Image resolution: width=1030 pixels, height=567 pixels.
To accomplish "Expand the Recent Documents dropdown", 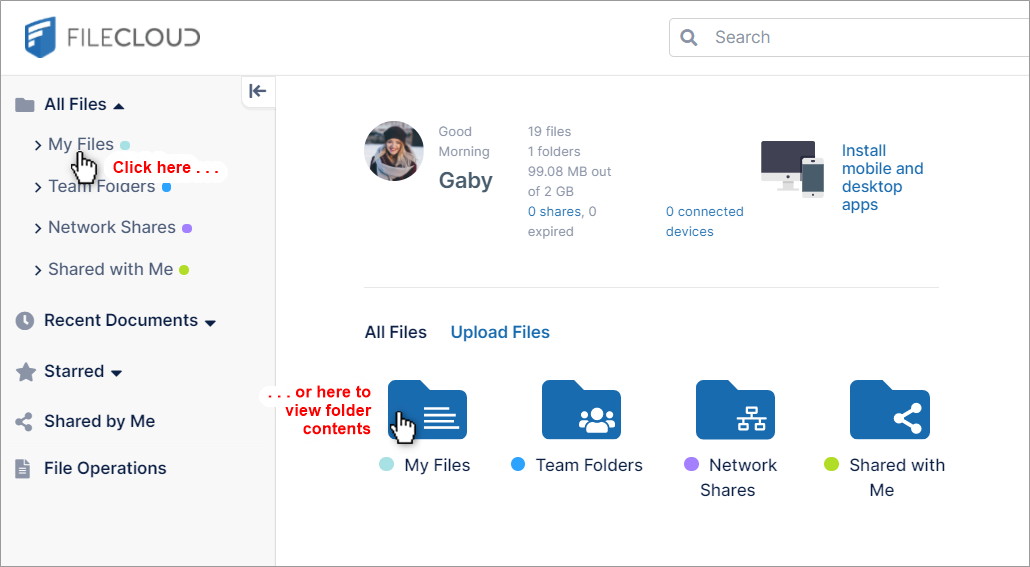I will coord(210,322).
